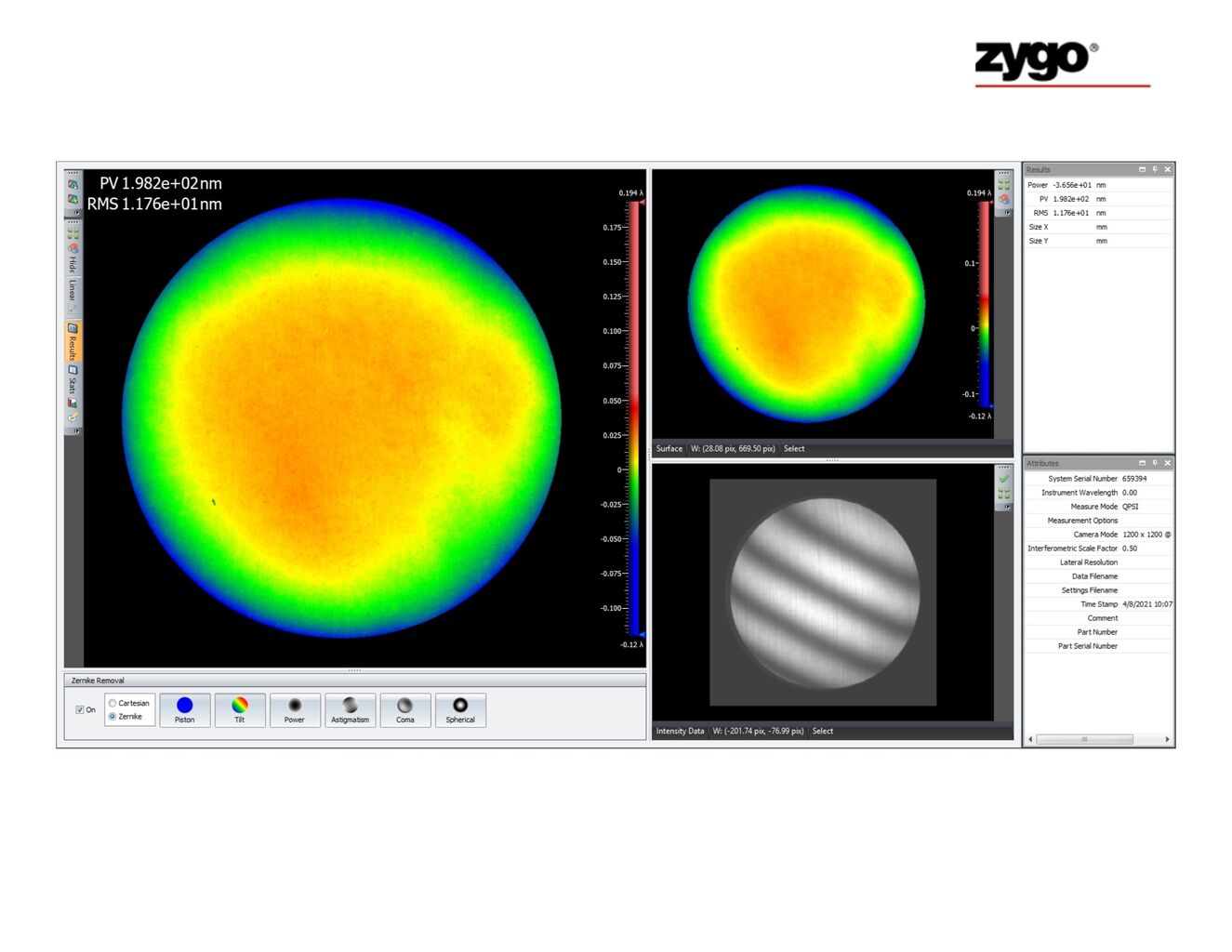Click Select in Surface plot status bar

pos(794,449)
